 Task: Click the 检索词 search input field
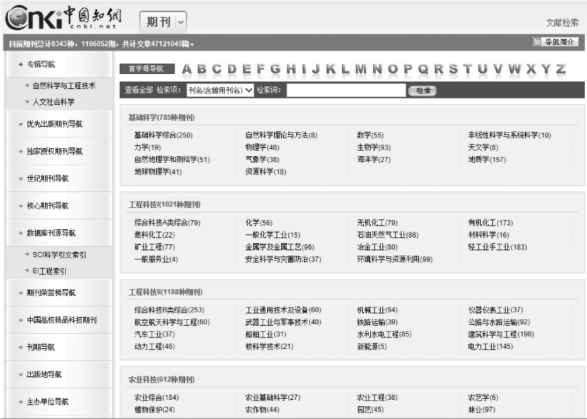[x=346, y=90]
